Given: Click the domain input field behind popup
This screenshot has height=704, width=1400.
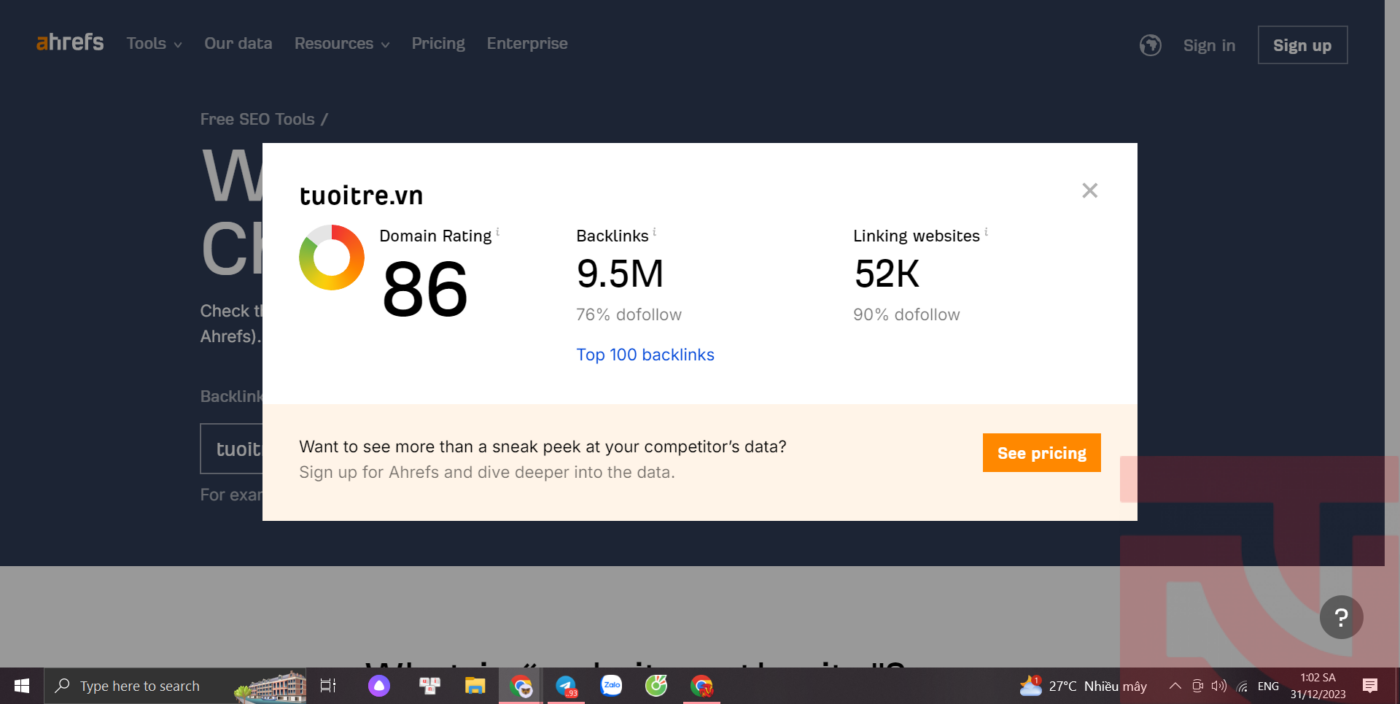Looking at the screenshot, I should pos(231,449).
